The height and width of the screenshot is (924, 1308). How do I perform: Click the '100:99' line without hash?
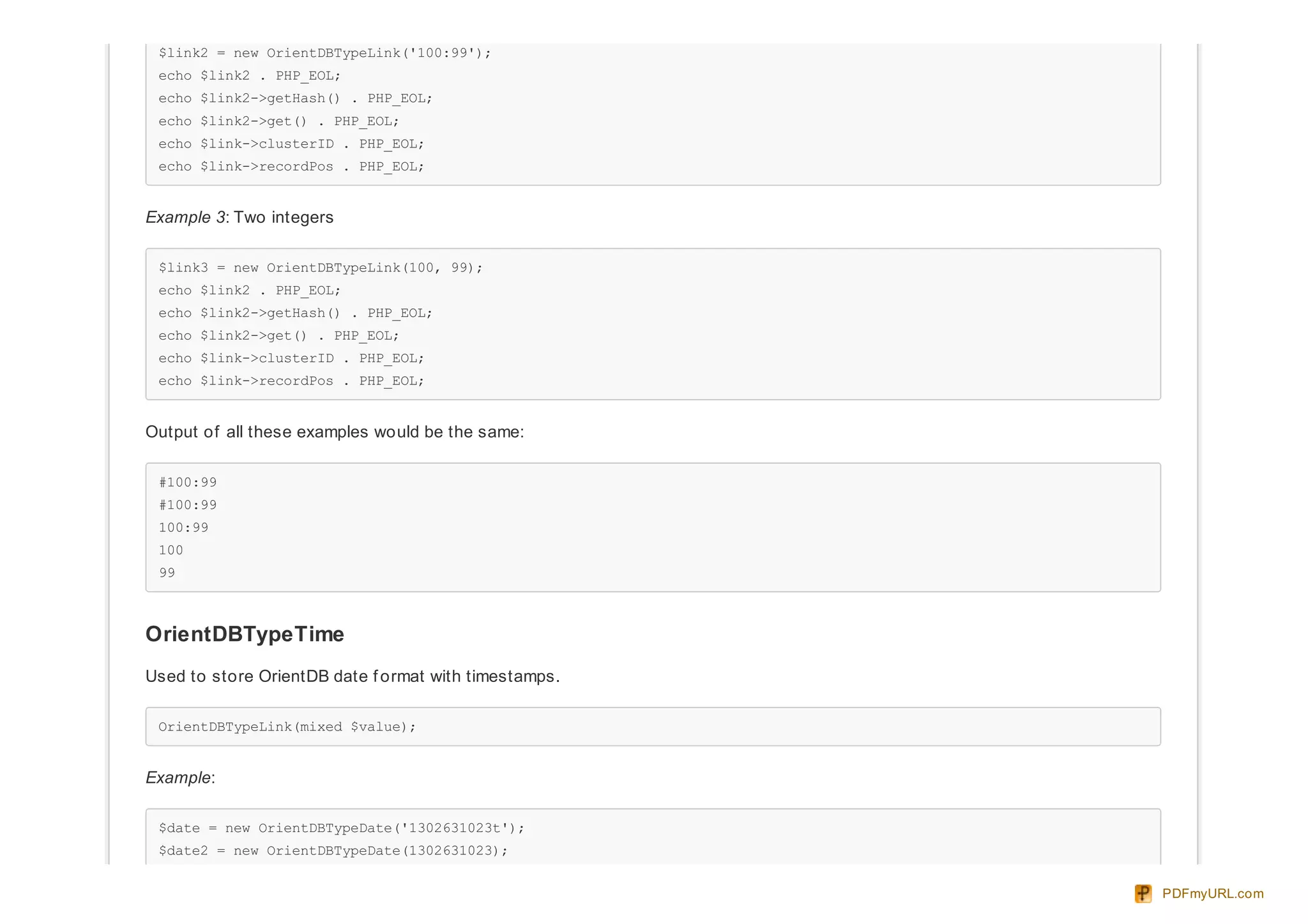pos(184,527)
